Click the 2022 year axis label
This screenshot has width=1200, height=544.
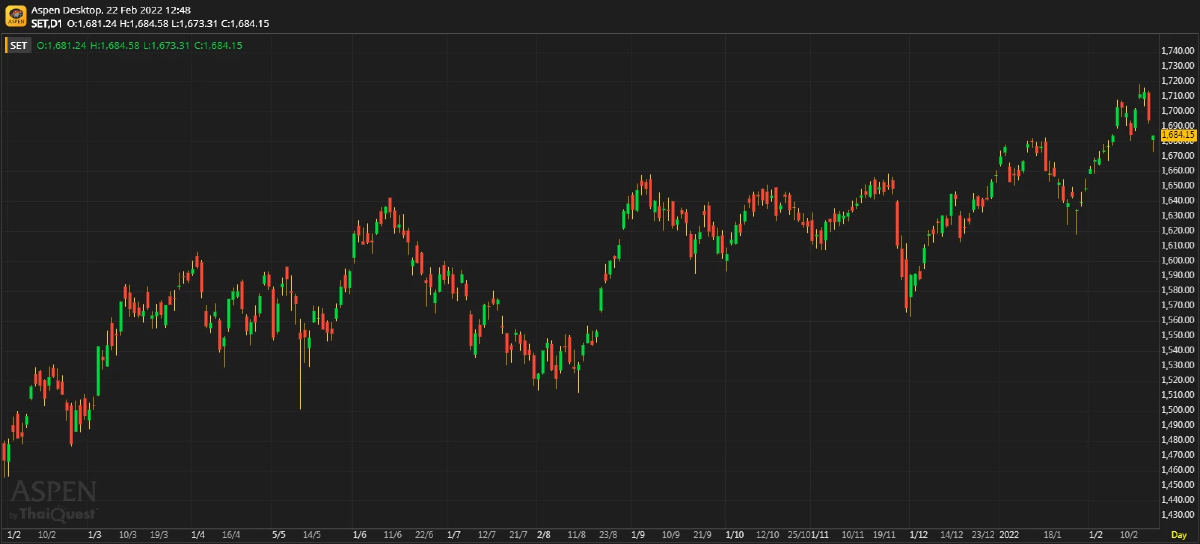[1011, 536]
